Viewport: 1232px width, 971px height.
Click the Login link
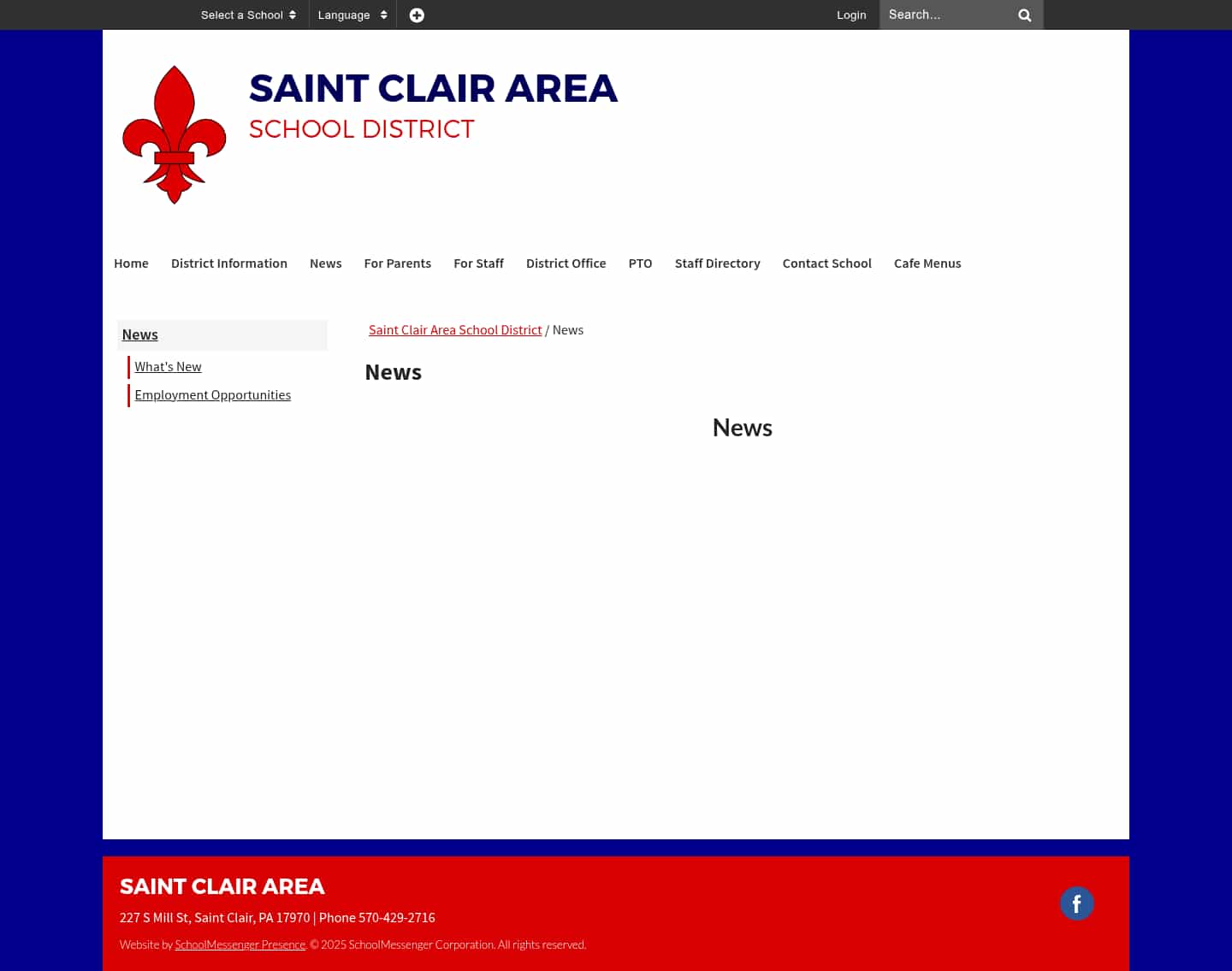851,15
